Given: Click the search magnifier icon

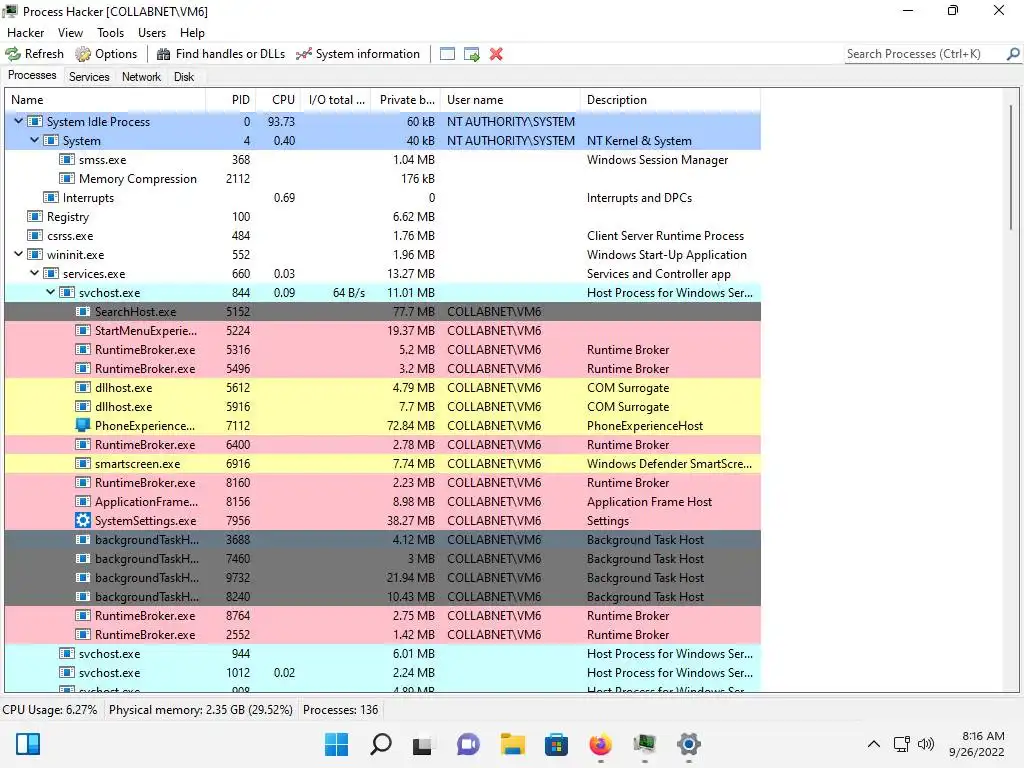Looking at the screenshot, I should tap(1013, 54).
